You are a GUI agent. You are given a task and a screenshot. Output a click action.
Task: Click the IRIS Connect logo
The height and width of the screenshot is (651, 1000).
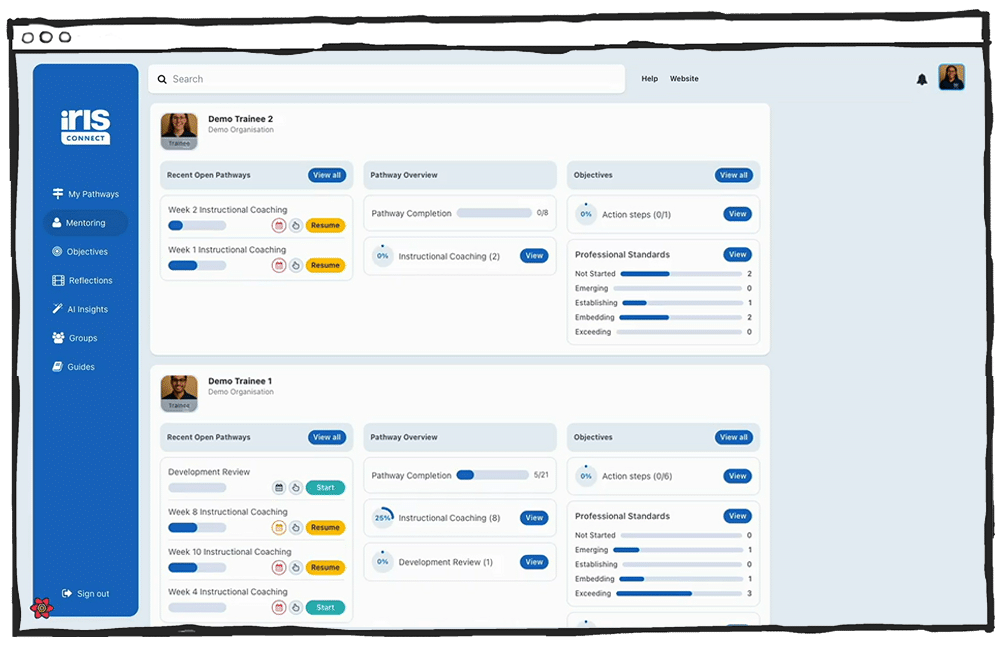coord(85,127)
